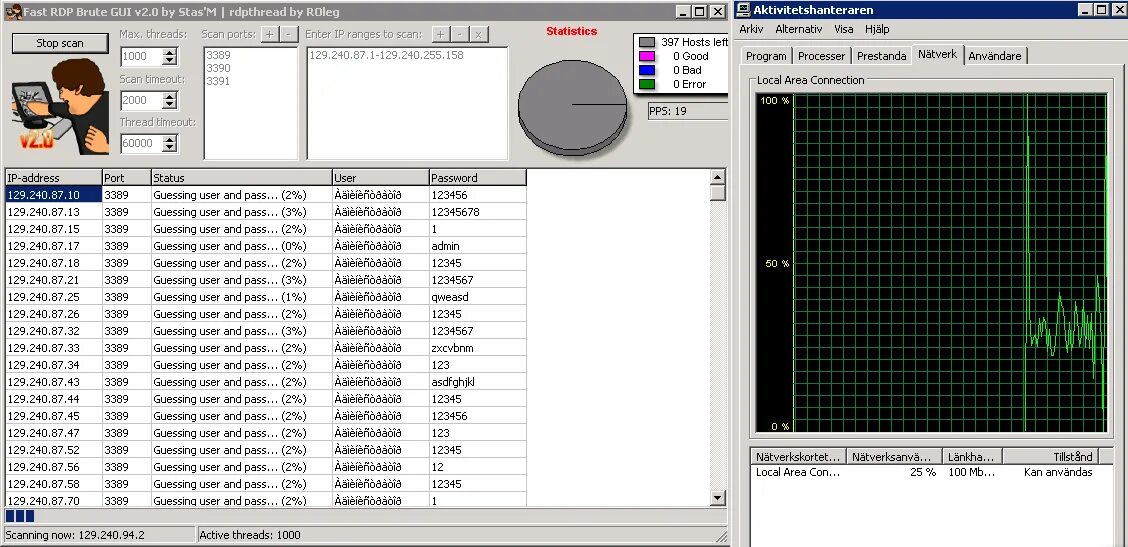This screenshot has height=547, width=1128.
Task: Remove an IP range with minus button
Action: [459, 34]
